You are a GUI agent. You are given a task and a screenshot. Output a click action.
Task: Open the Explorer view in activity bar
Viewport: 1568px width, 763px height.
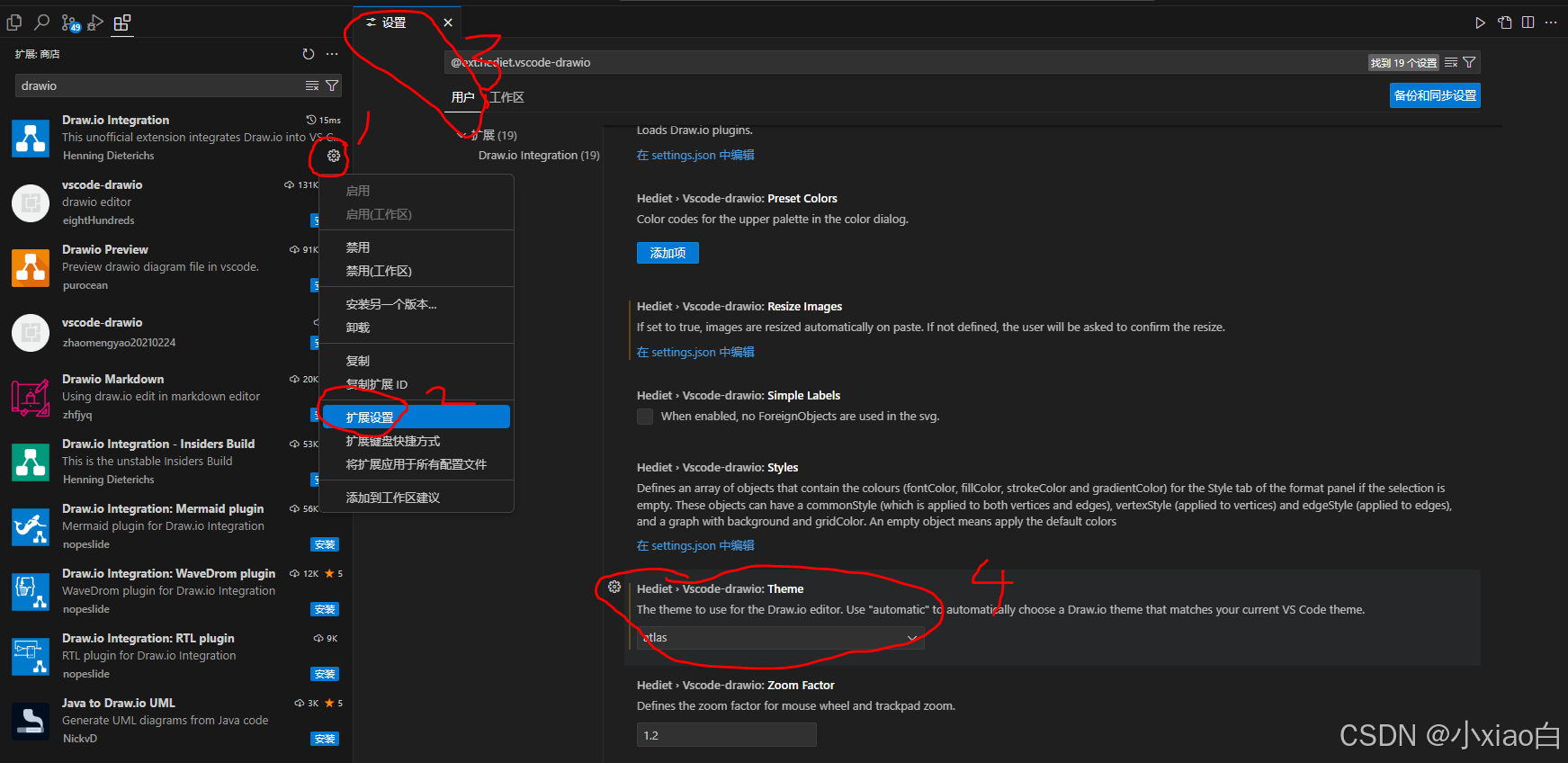click(x=14, y=22)
